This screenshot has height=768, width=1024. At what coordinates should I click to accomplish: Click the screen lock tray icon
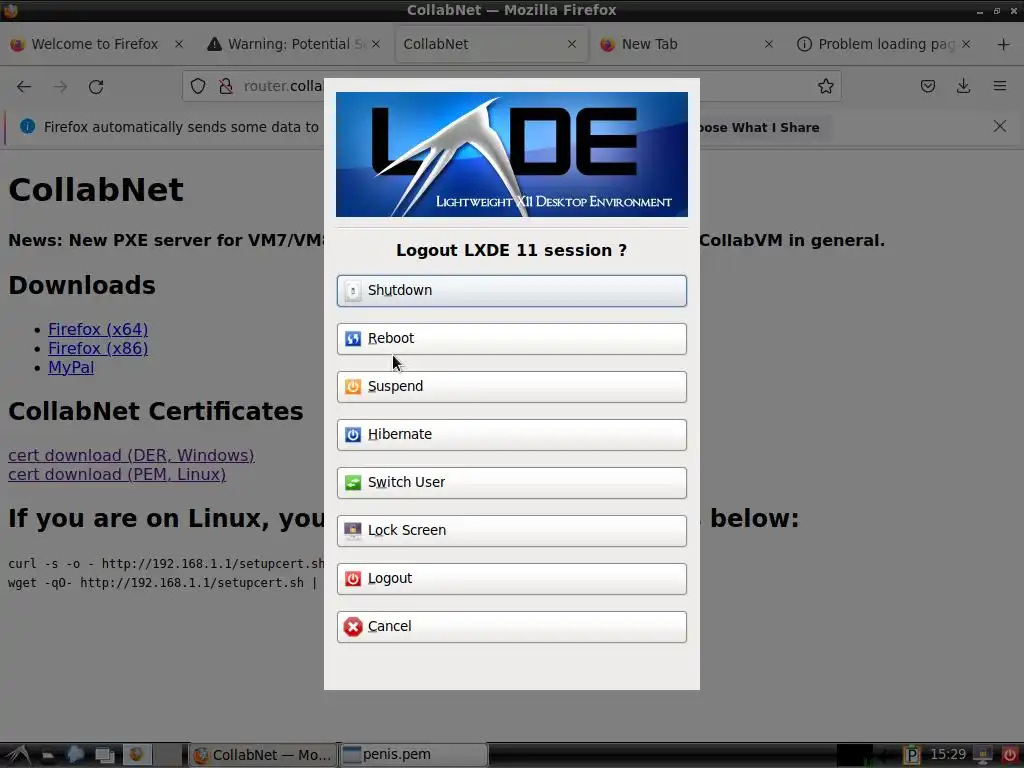tap(983, 756)
